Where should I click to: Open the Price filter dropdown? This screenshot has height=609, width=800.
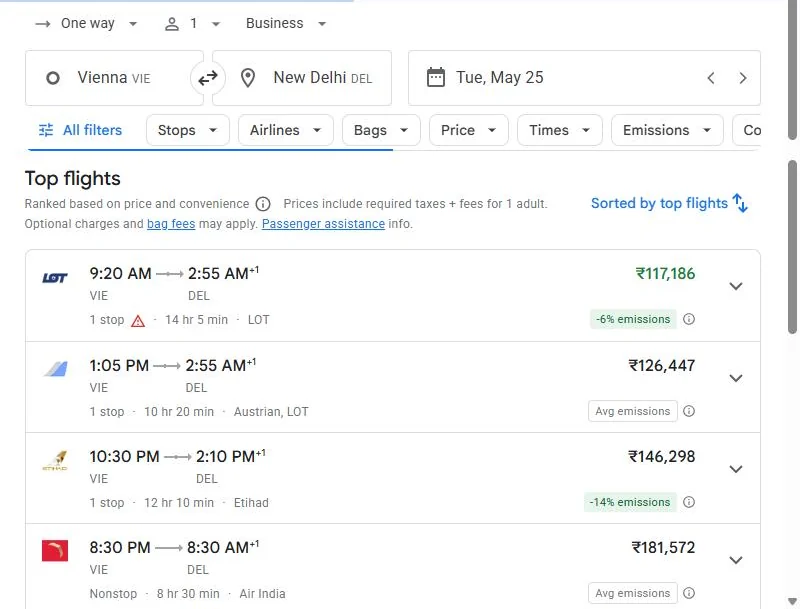tap(468, 131)
